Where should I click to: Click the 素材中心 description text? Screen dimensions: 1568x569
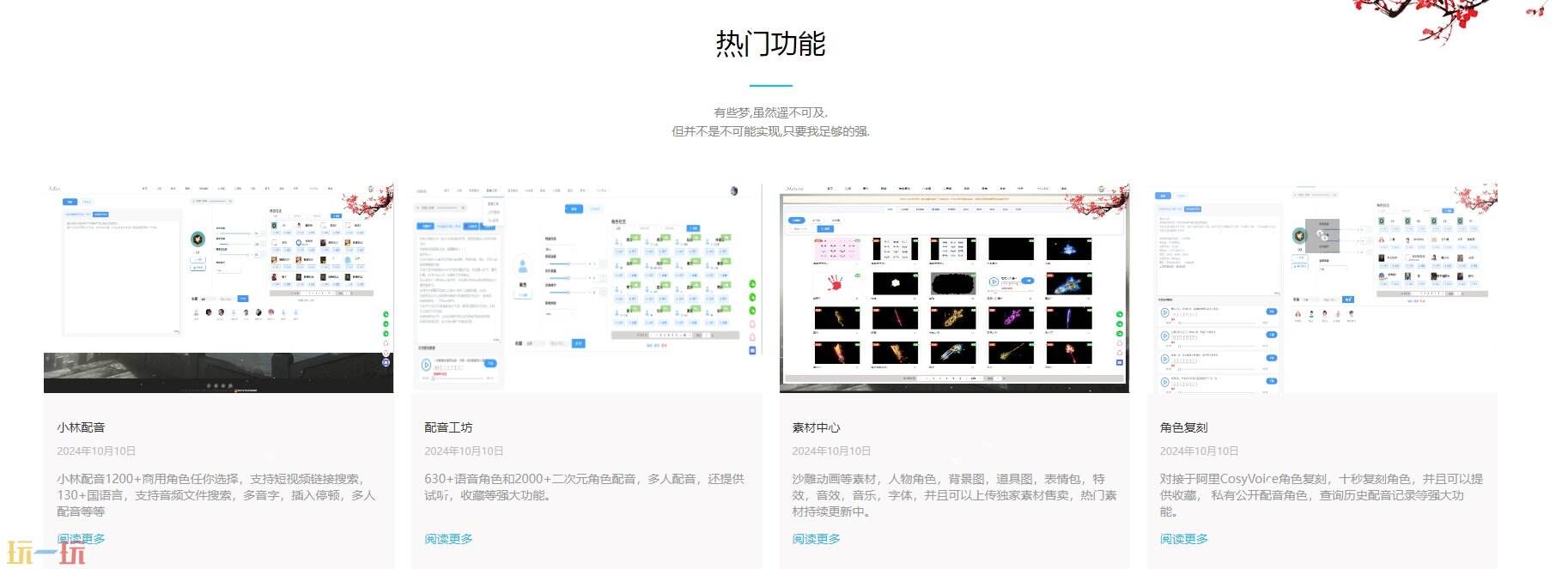click(x=953, y=495)
